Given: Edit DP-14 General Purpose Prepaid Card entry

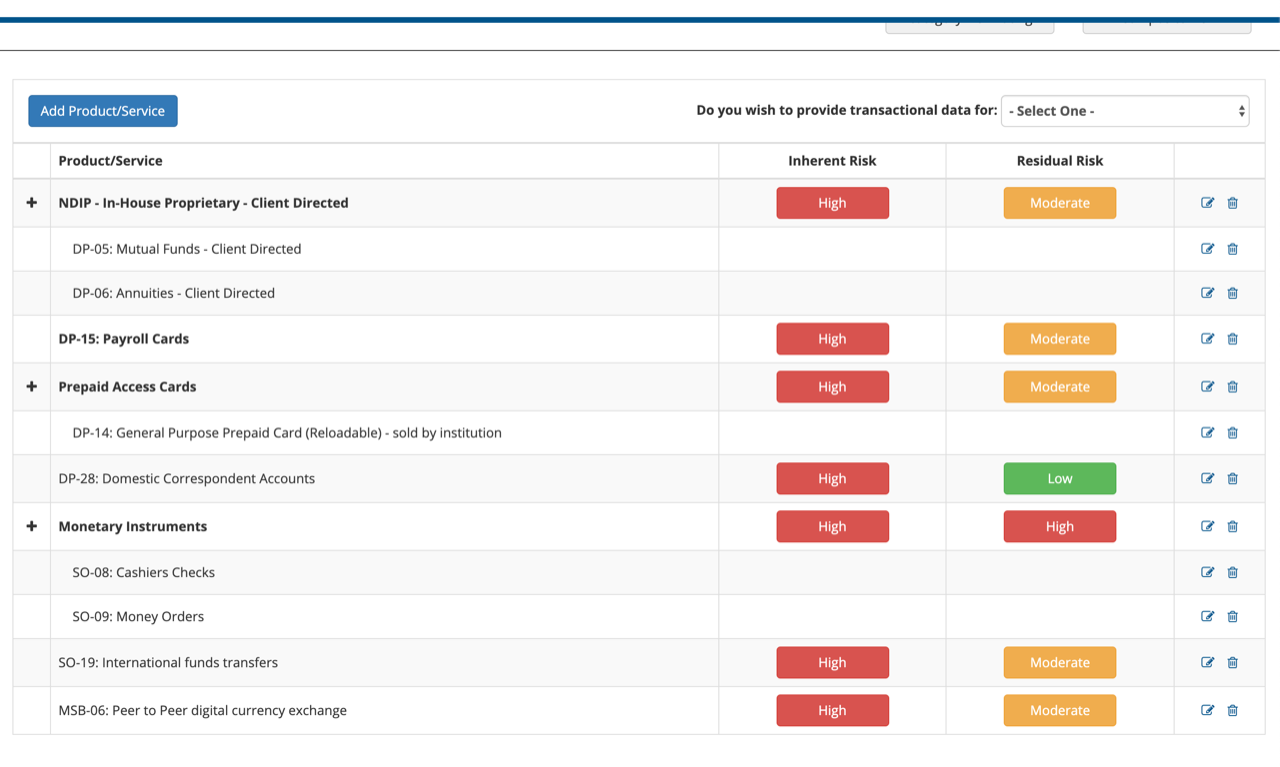Looking at the screenshot, I should (1207, 432).
